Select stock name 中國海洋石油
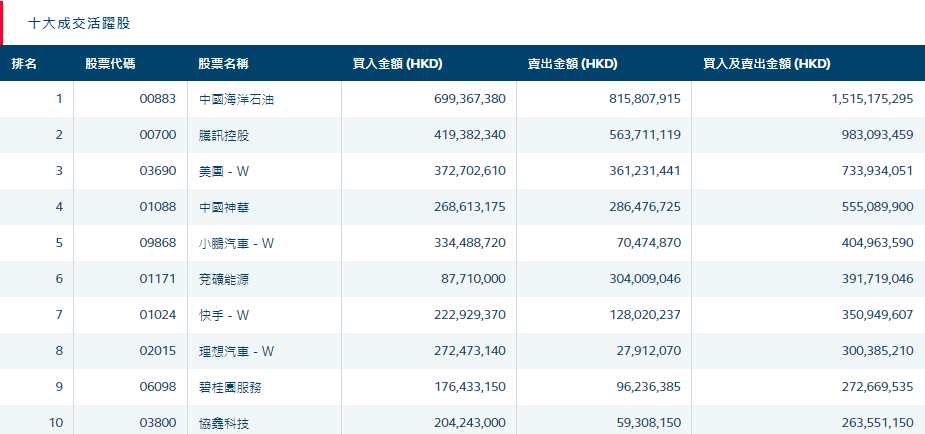 [237, 99]
